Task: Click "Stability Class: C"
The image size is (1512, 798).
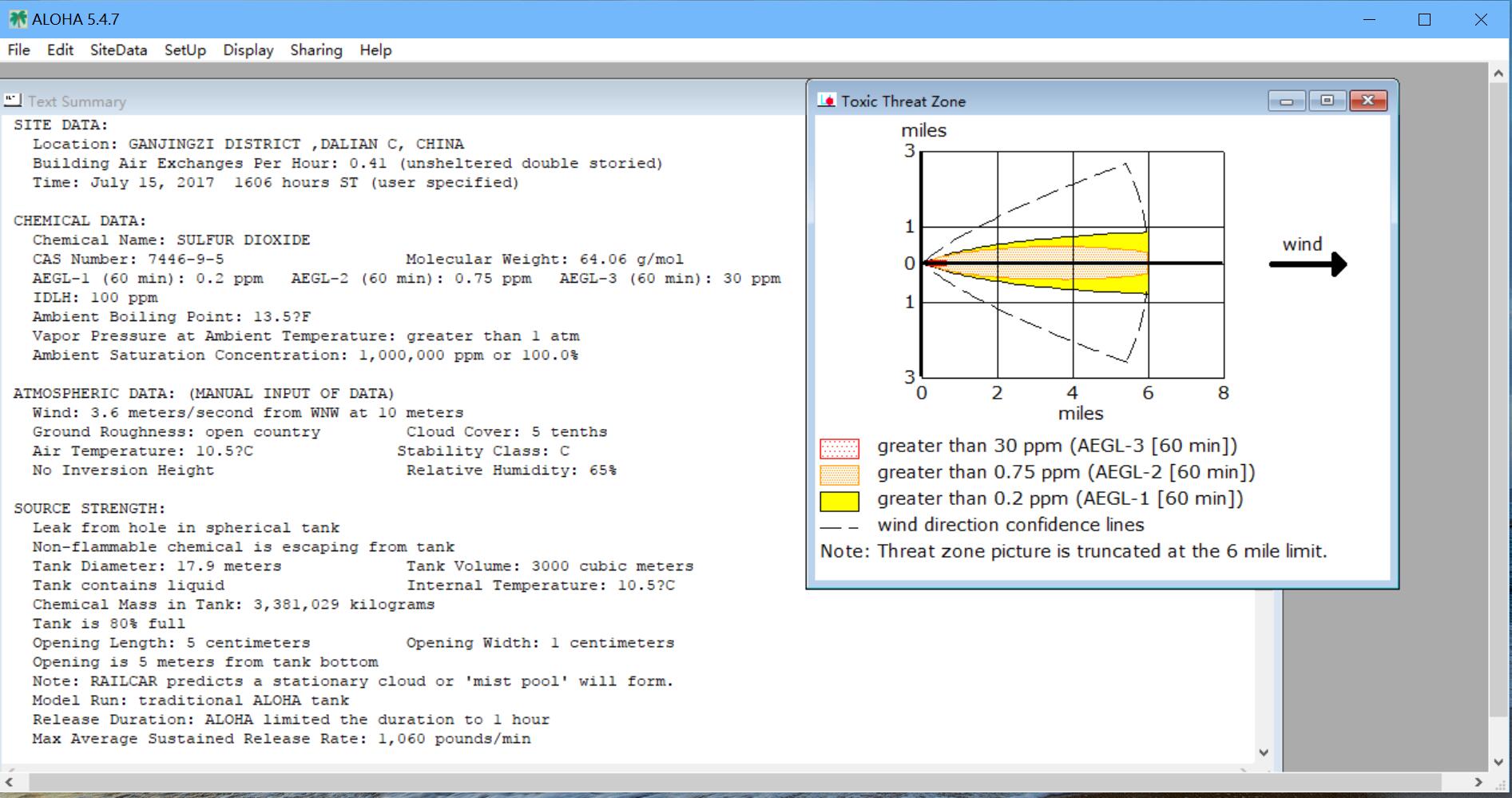Action: (x=483, y=451)
